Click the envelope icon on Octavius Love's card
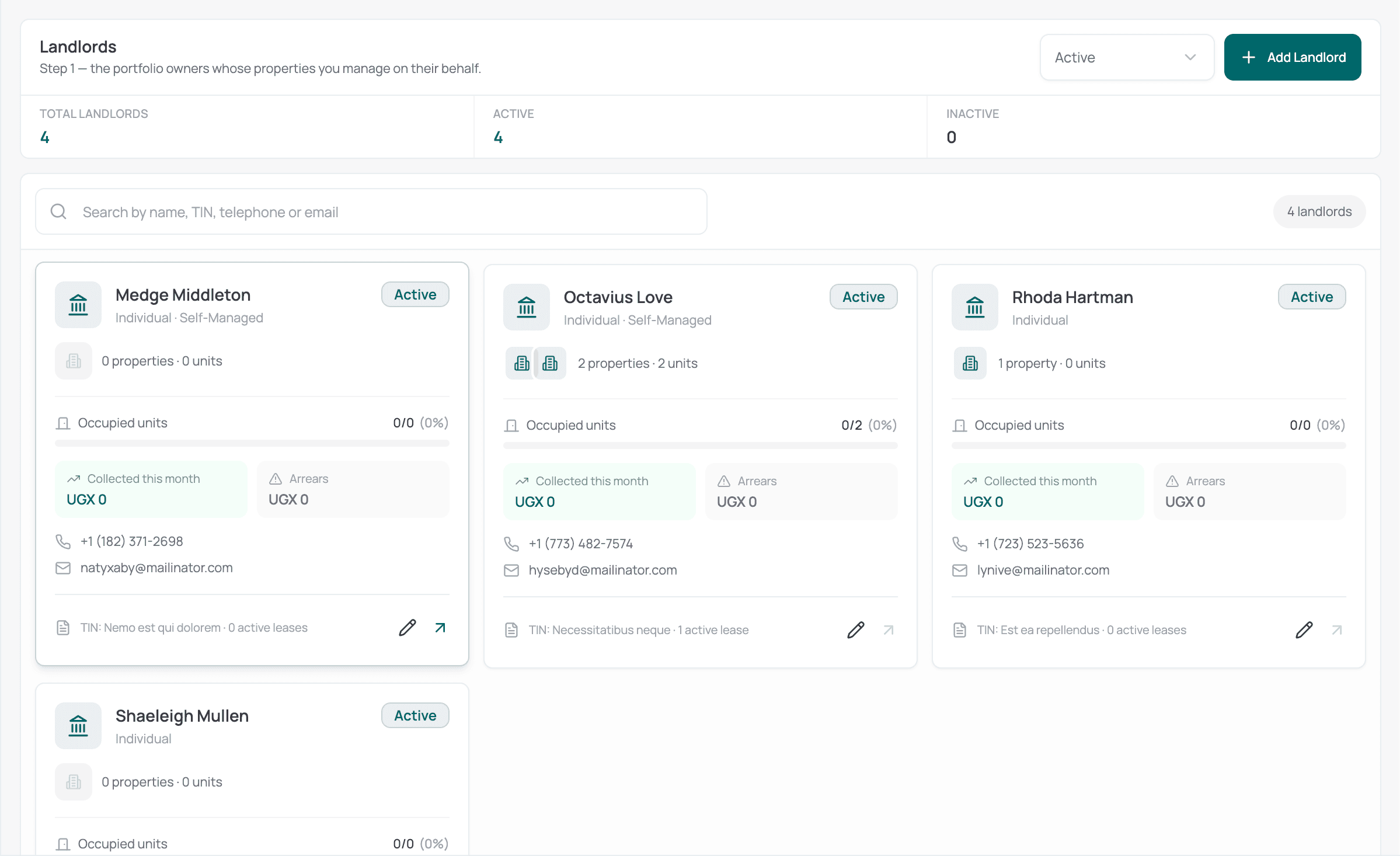 click(511, 570)
